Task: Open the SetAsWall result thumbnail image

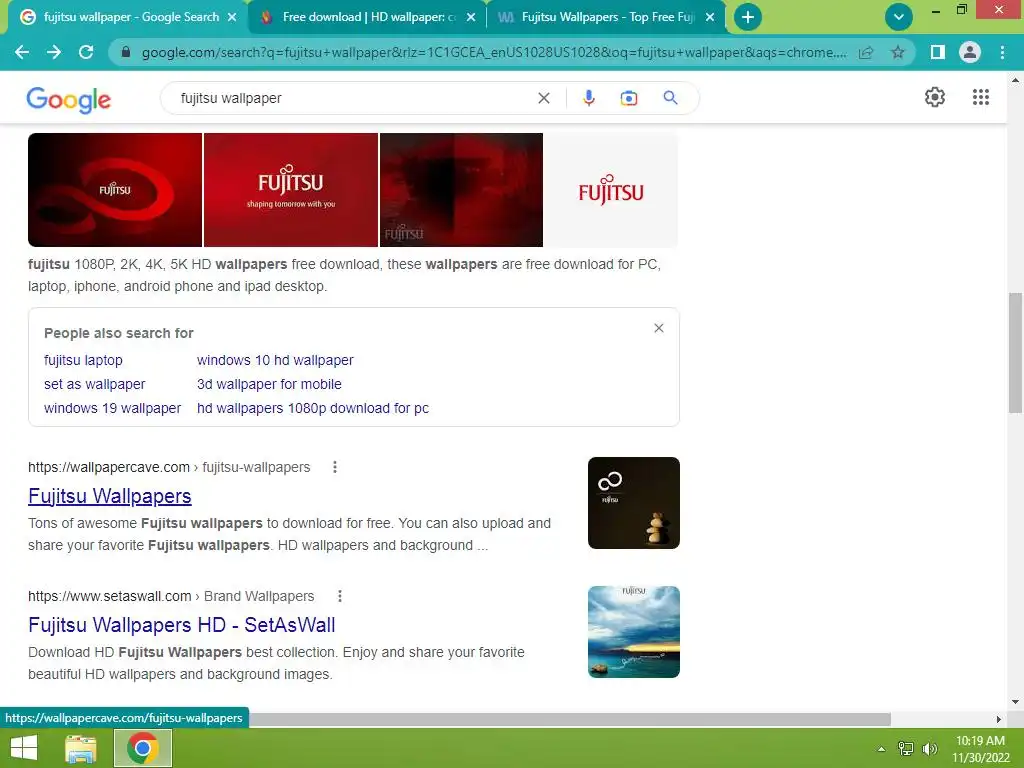Action: (x=633, y=632)
